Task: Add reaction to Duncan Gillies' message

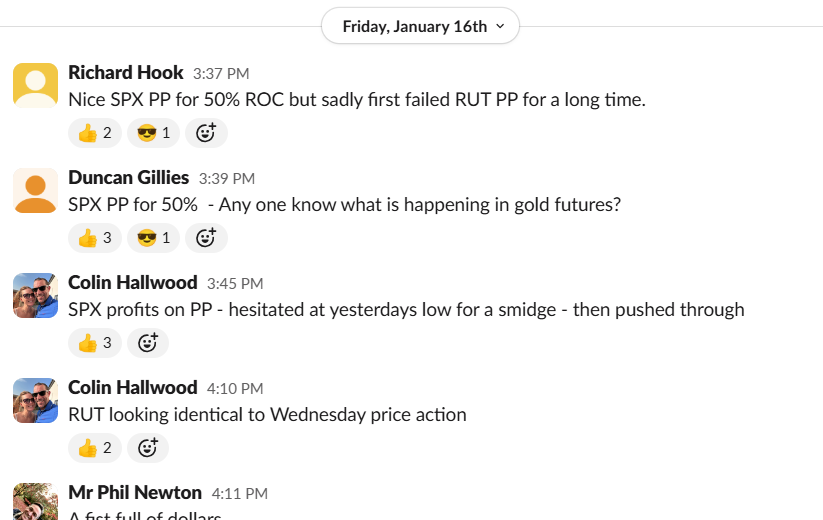Action: click(x=206, y=238)
